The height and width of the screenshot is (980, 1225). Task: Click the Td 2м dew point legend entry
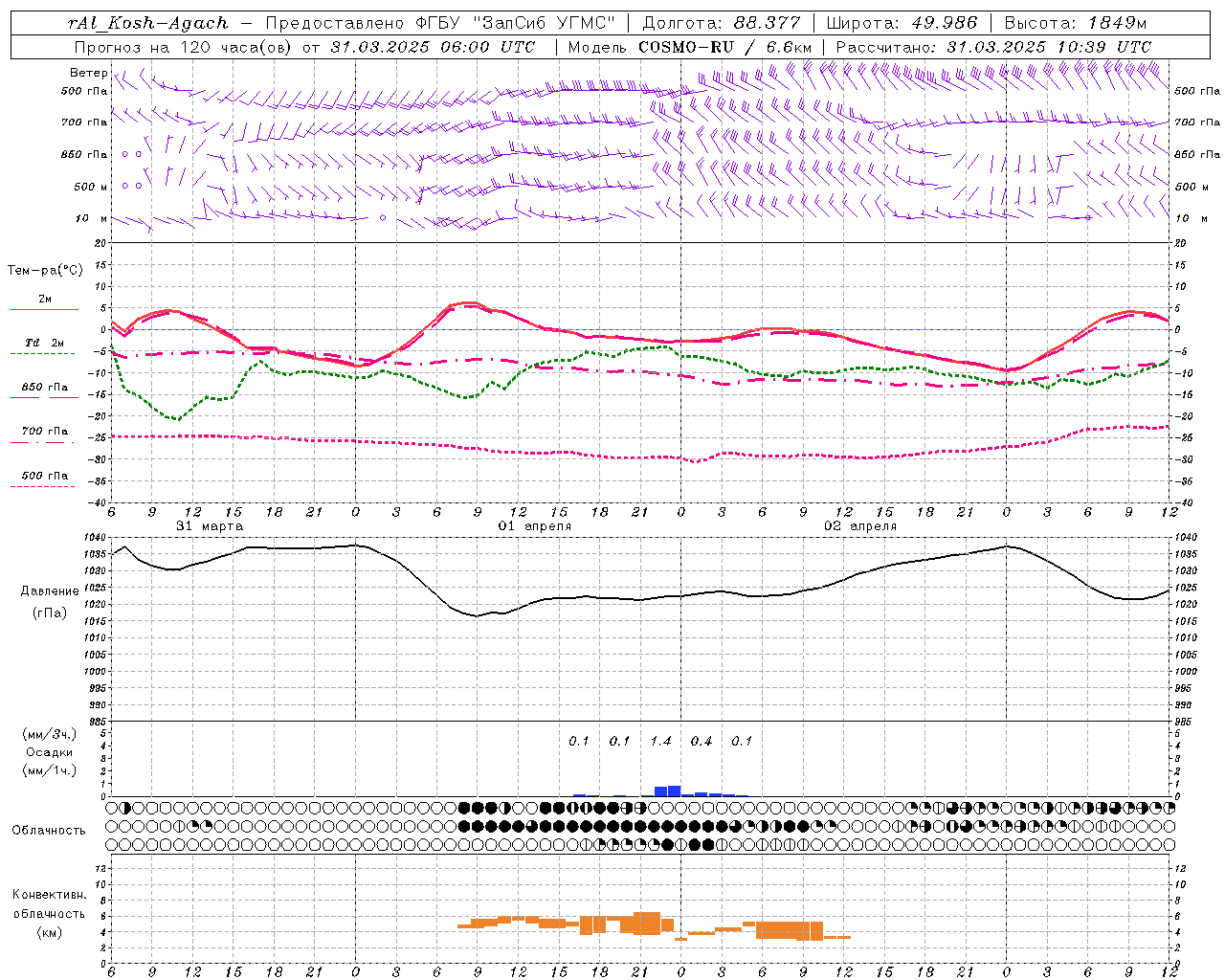coord(45,343)
